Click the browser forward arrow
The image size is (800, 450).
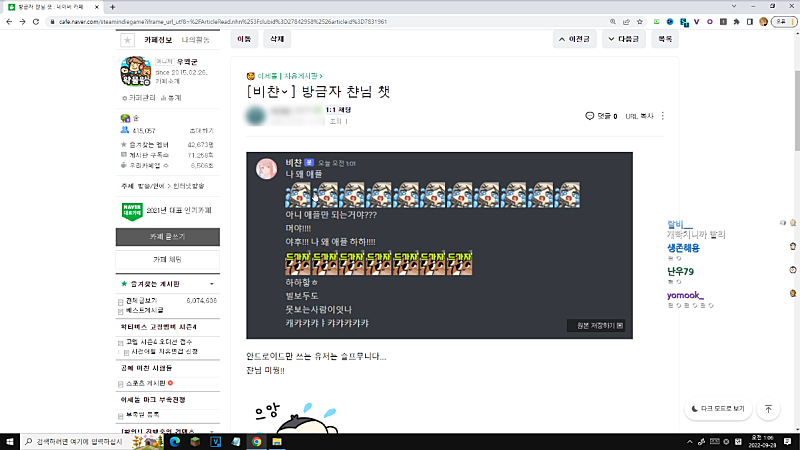click(x=22, y=22)
